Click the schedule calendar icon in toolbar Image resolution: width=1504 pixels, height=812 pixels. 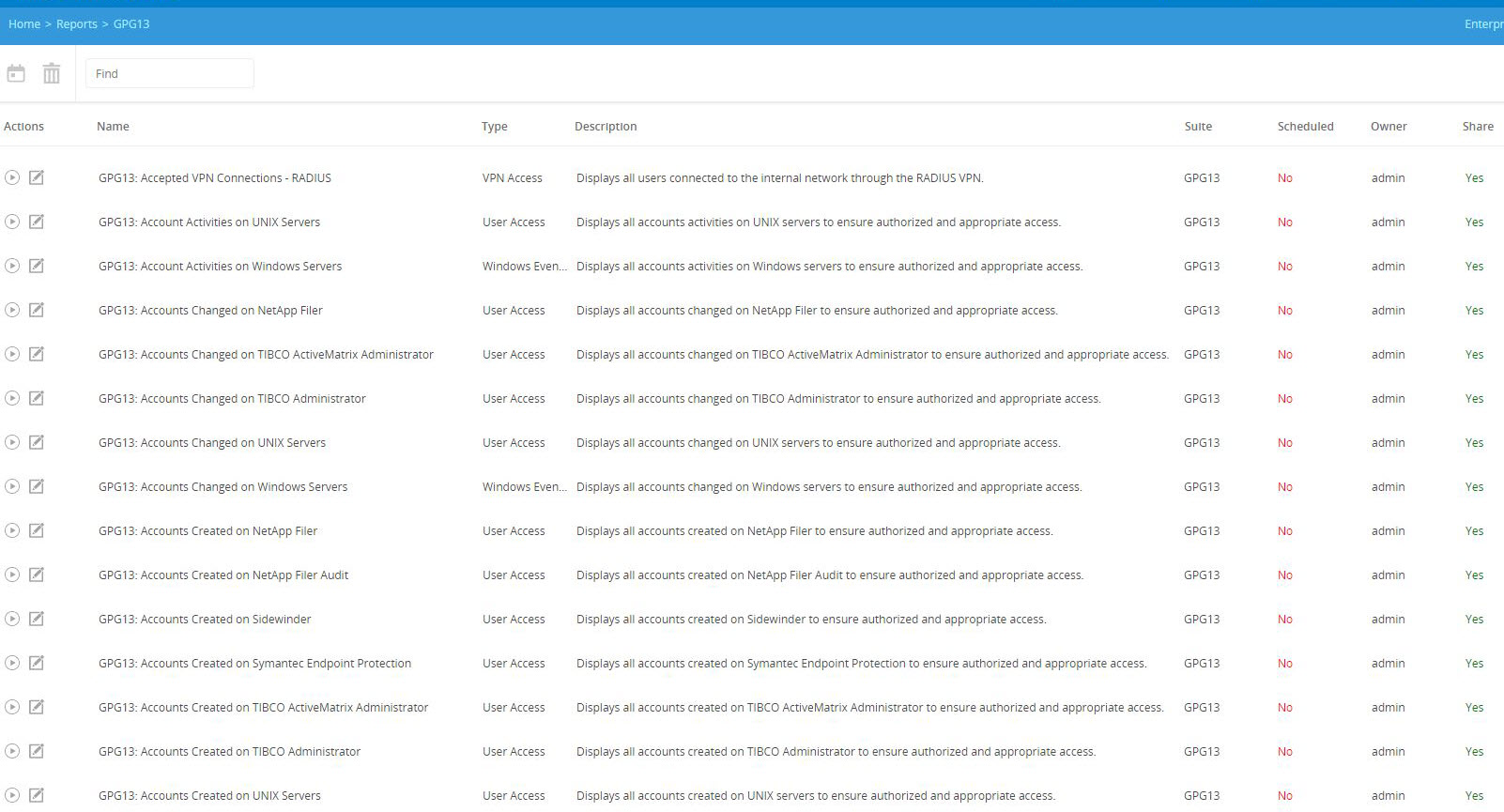(16, 73)
